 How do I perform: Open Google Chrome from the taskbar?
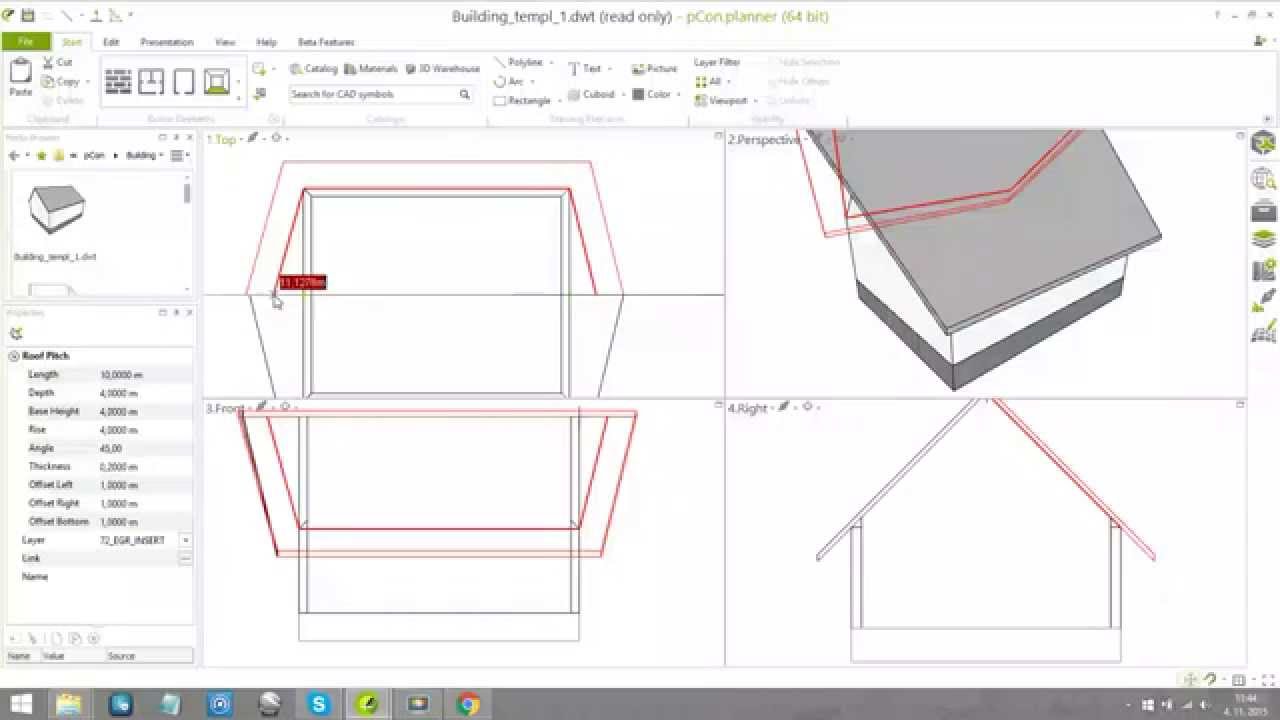(x=468, y=704)
